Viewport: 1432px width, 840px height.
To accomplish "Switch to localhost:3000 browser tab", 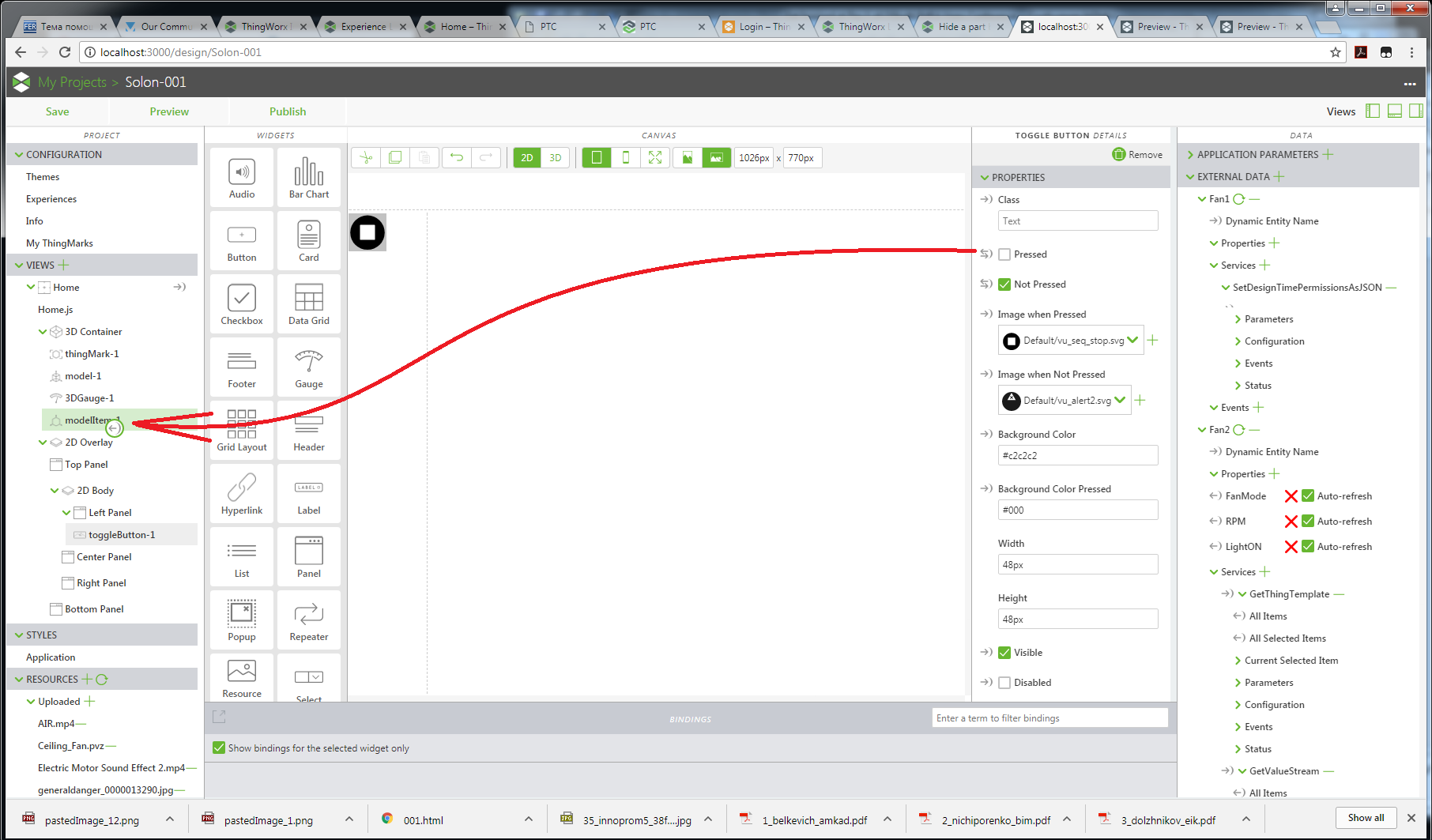I will [x=1063, y=26].
